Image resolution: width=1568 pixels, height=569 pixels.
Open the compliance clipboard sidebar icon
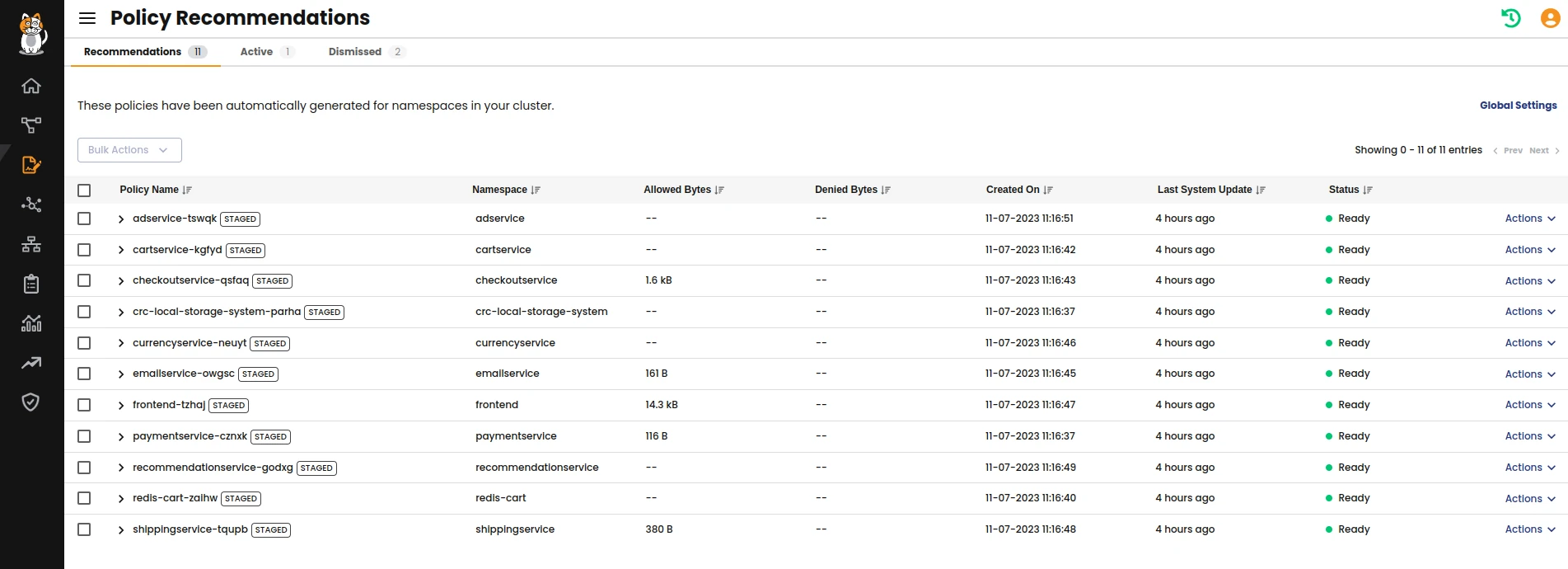click(31, 284)
